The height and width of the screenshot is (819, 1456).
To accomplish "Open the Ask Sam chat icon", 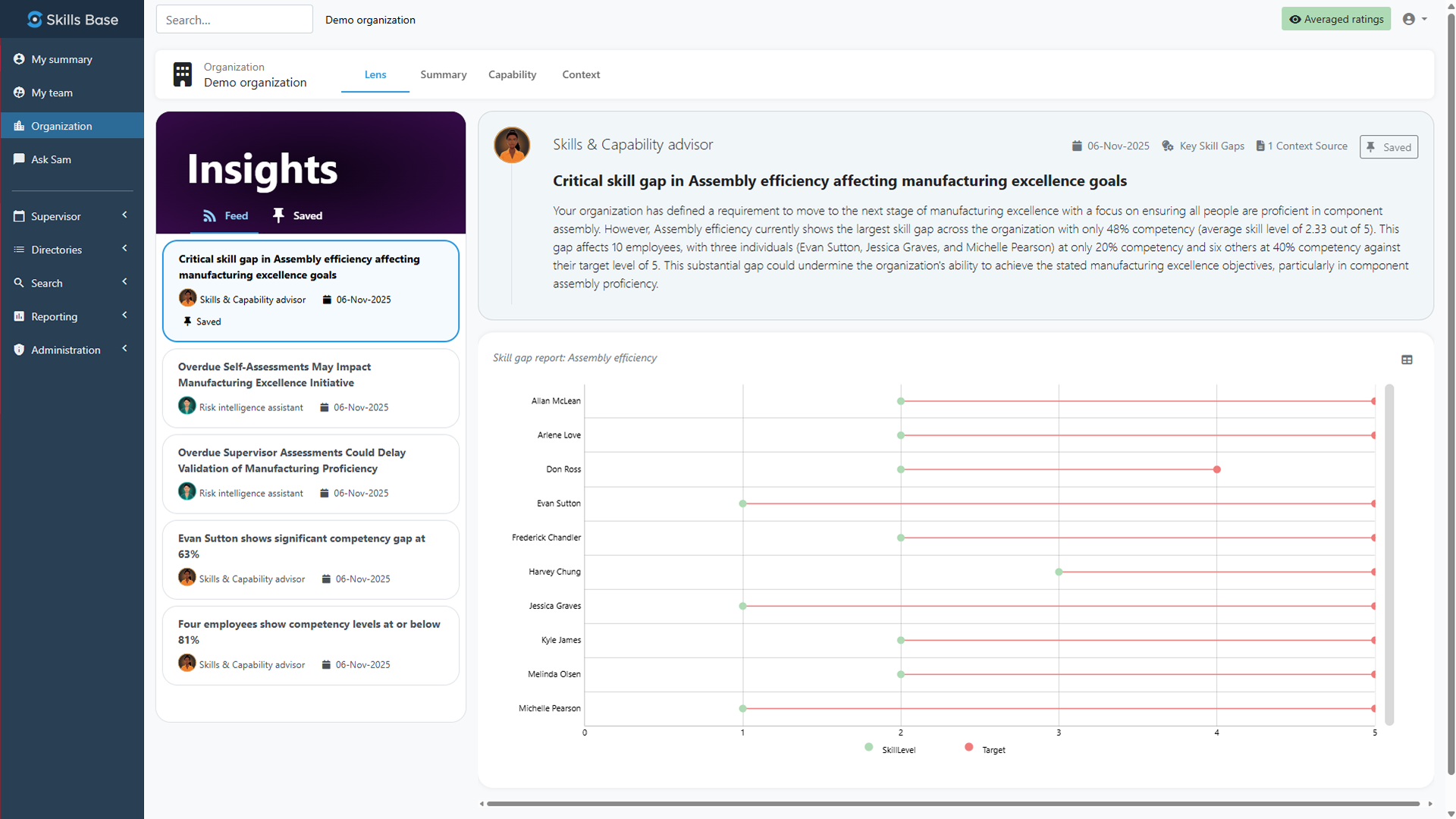I will click(x=19, y=159).
